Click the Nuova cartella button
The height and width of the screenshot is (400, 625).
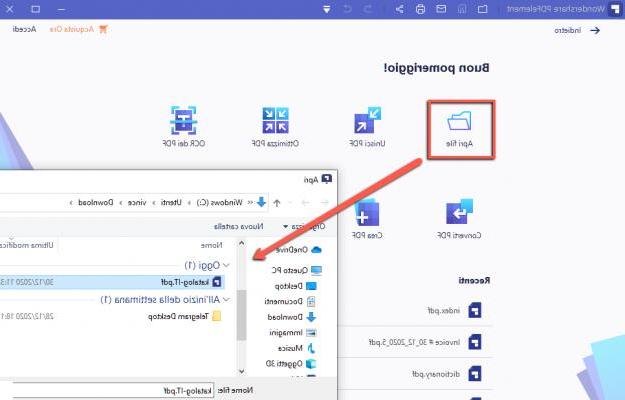point(238,226)
